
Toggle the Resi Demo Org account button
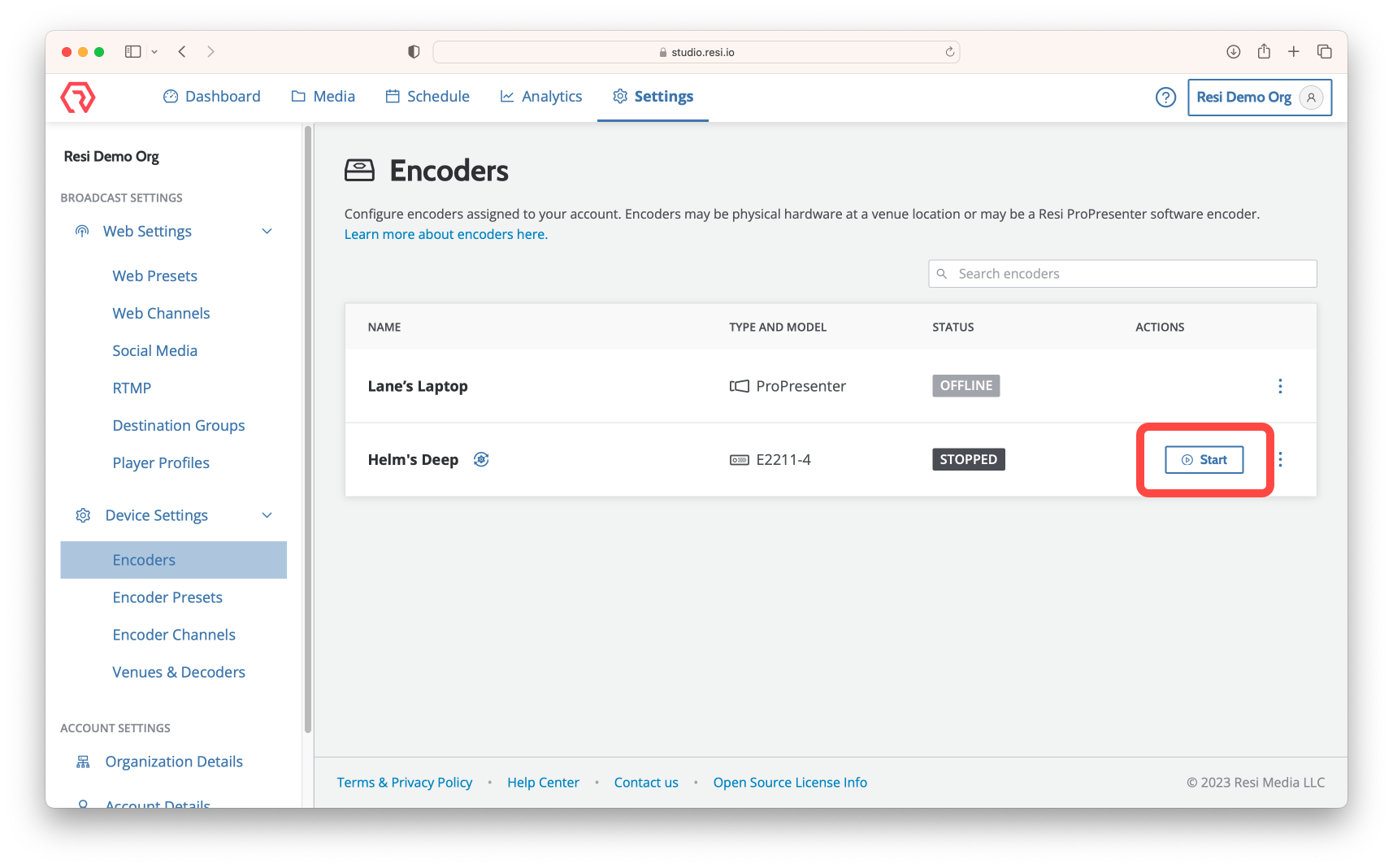[x=1259, y=97]
